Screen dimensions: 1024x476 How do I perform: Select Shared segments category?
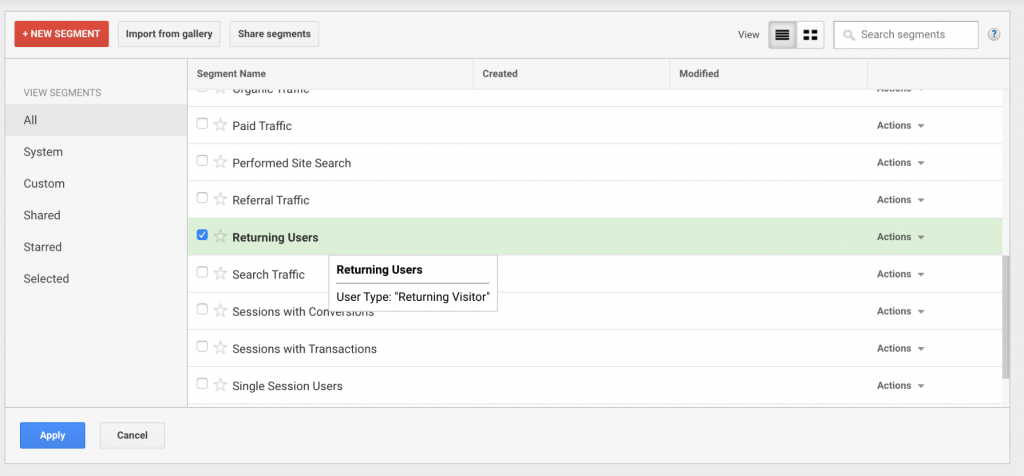pos(97,215)
